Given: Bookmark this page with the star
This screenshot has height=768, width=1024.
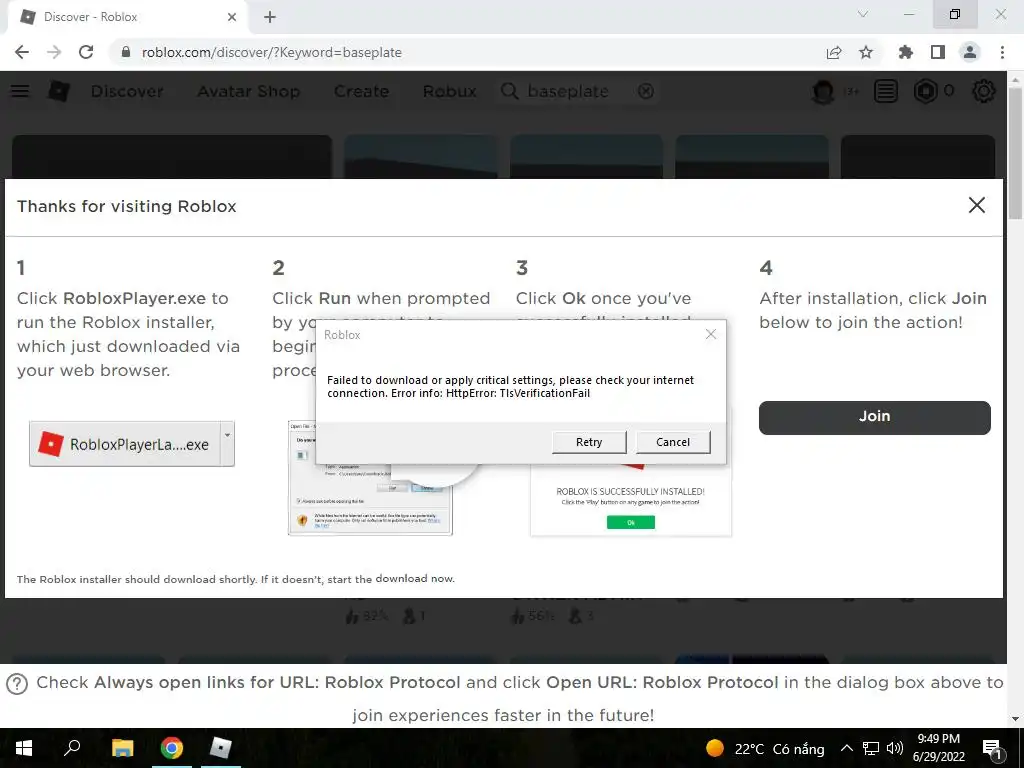Looking at the screenshot, I should tap(866, 52).
